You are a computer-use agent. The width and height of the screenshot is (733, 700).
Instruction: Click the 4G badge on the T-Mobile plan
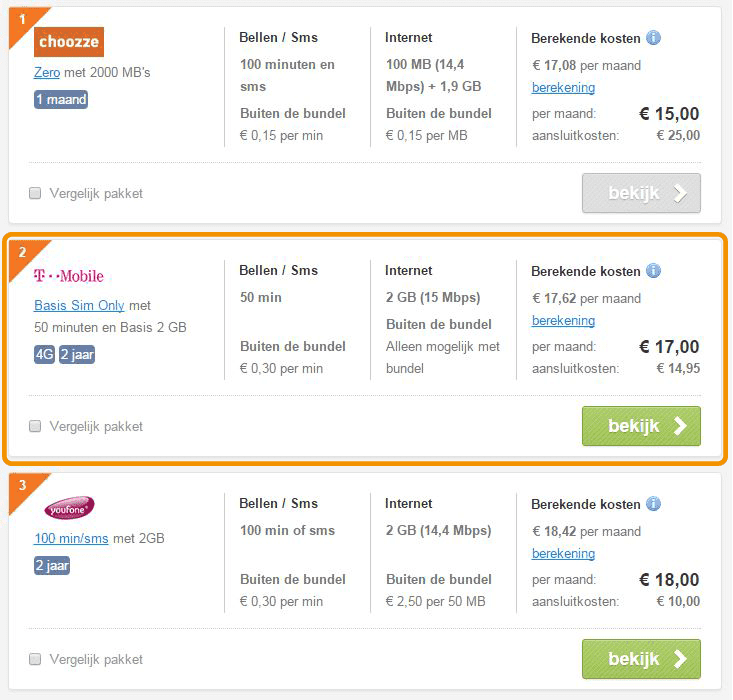(x=44, y=354)
